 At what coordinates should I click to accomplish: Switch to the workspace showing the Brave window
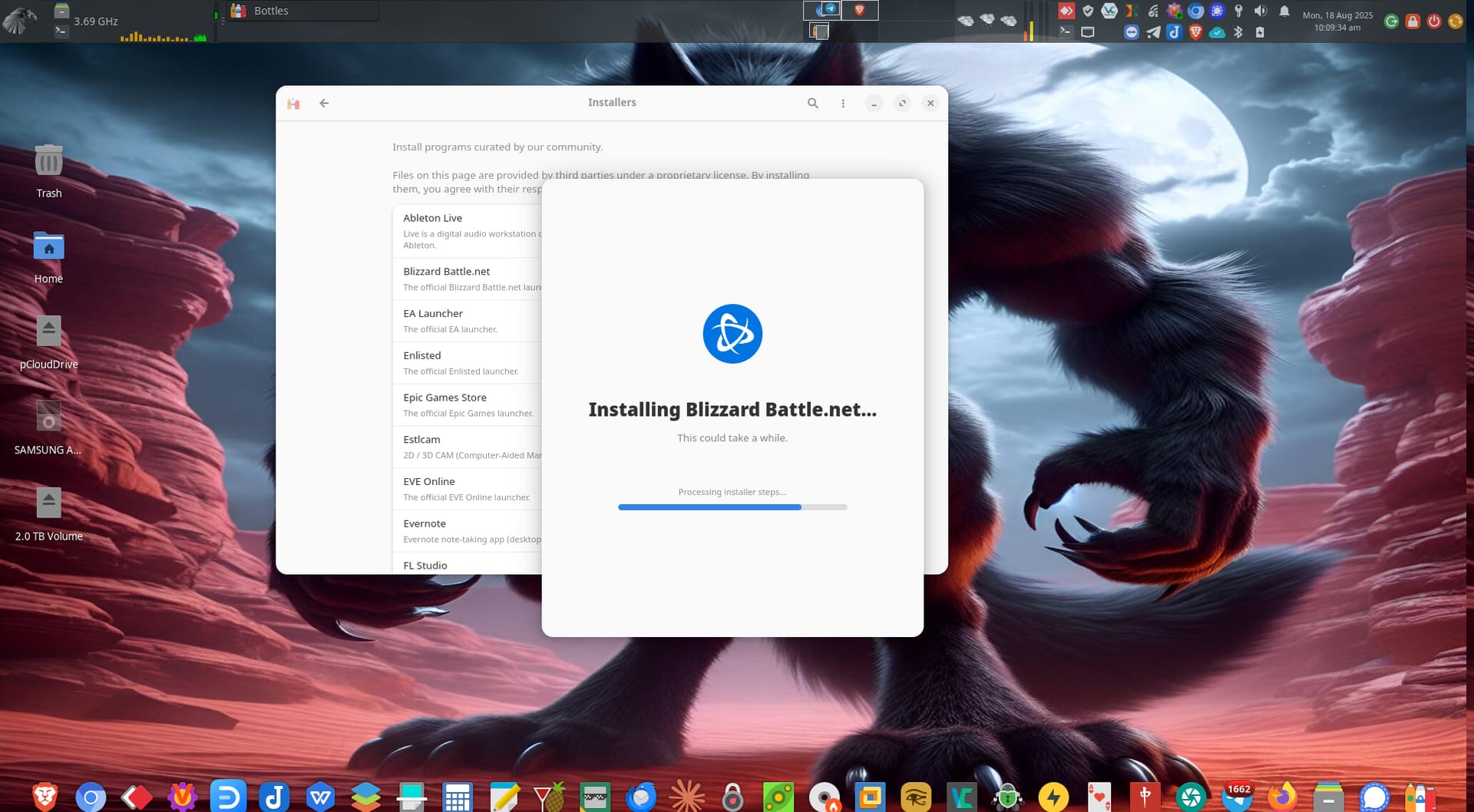(x=860, y=10)
